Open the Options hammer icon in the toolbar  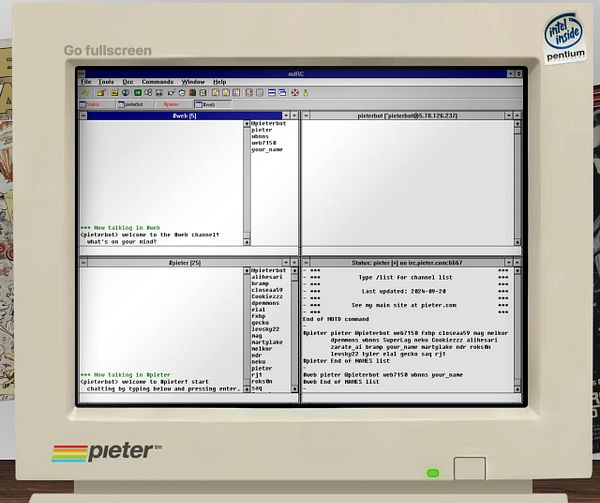coord(101,93)
